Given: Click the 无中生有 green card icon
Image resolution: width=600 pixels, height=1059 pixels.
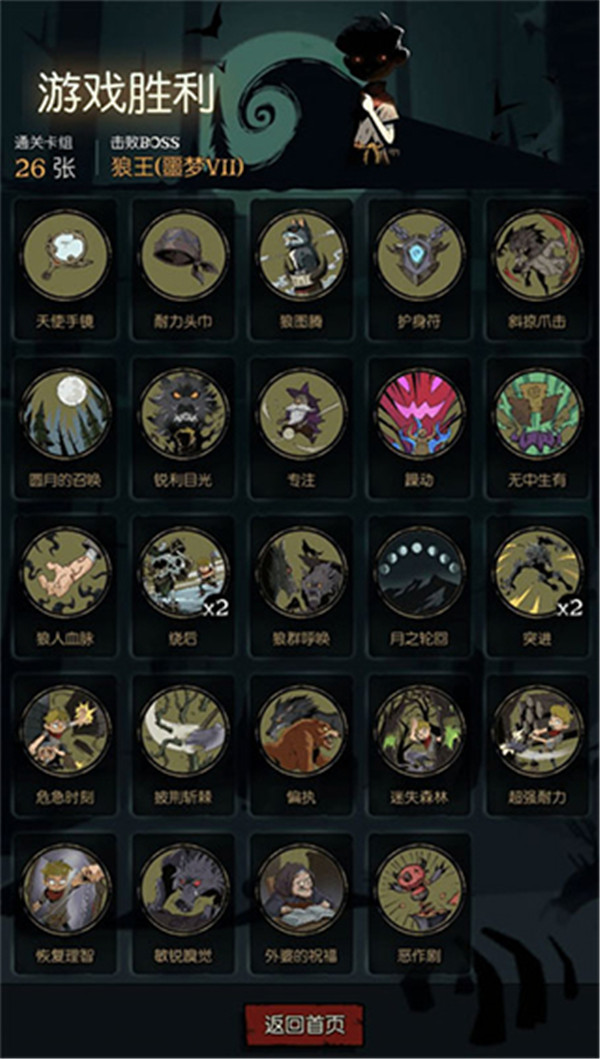Looking at the screenshot, I should (x=538, y=414).
